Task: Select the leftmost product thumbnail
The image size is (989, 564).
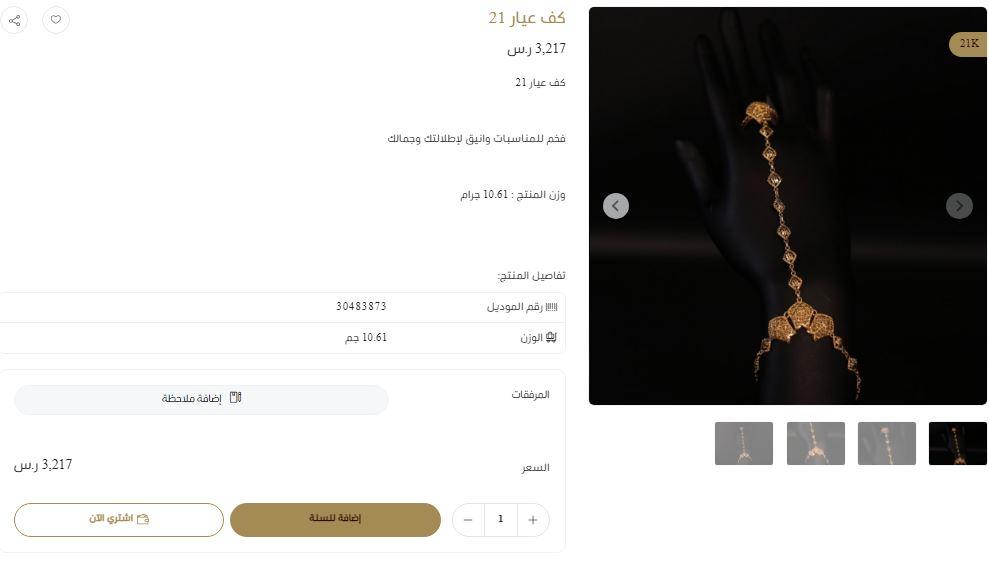Action: (744, 444)
